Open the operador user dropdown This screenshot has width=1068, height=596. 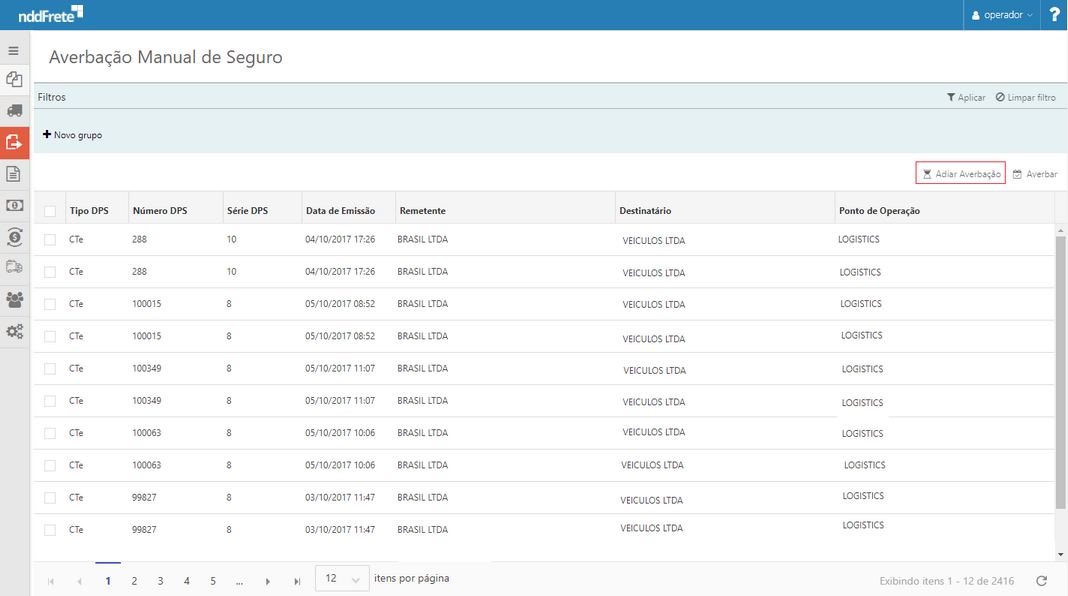click(1002, 15)
